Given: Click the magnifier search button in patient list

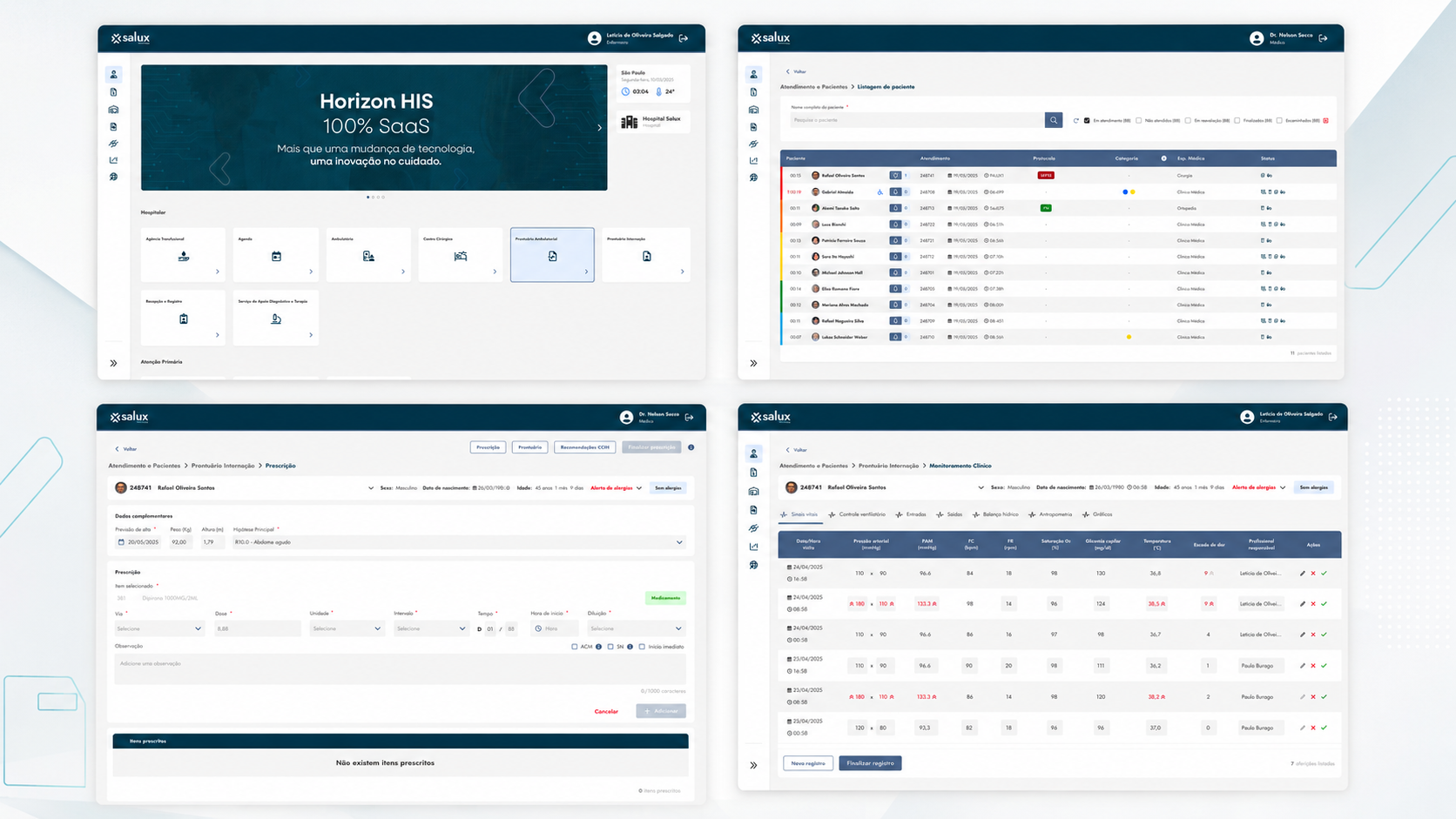Looking at the screenshot, I should point(1054,120).
